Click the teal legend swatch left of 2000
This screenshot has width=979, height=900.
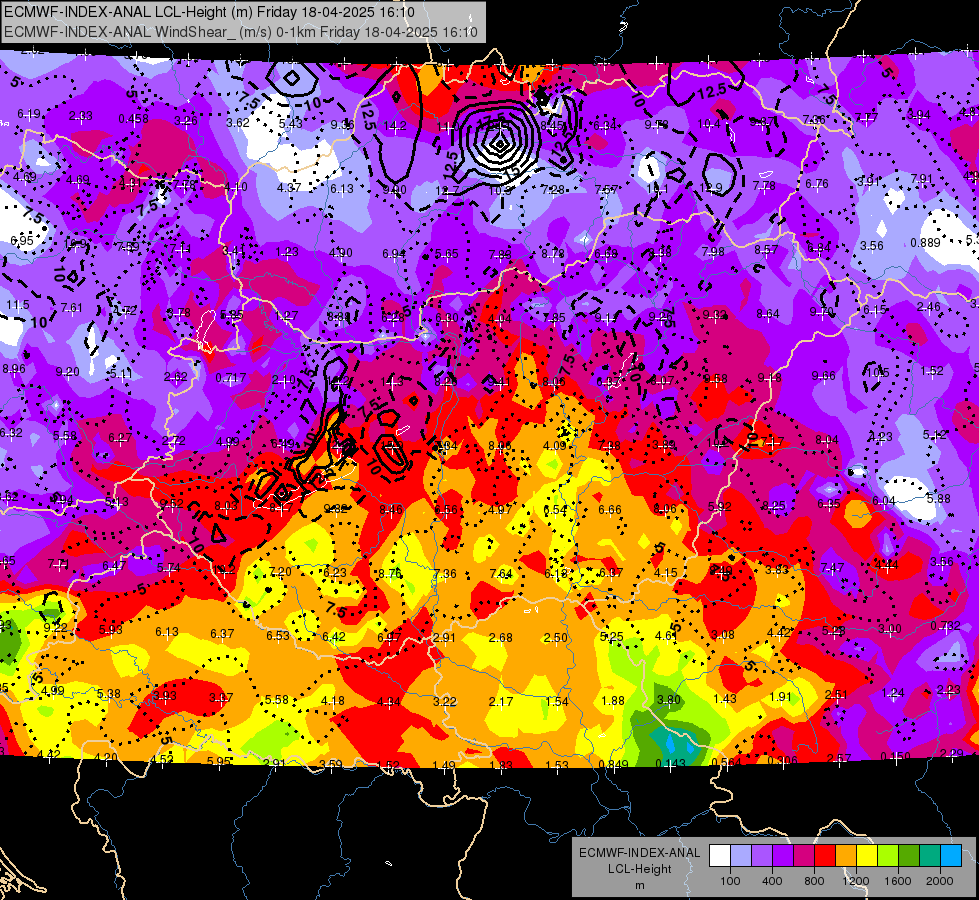tap(930, 856)
